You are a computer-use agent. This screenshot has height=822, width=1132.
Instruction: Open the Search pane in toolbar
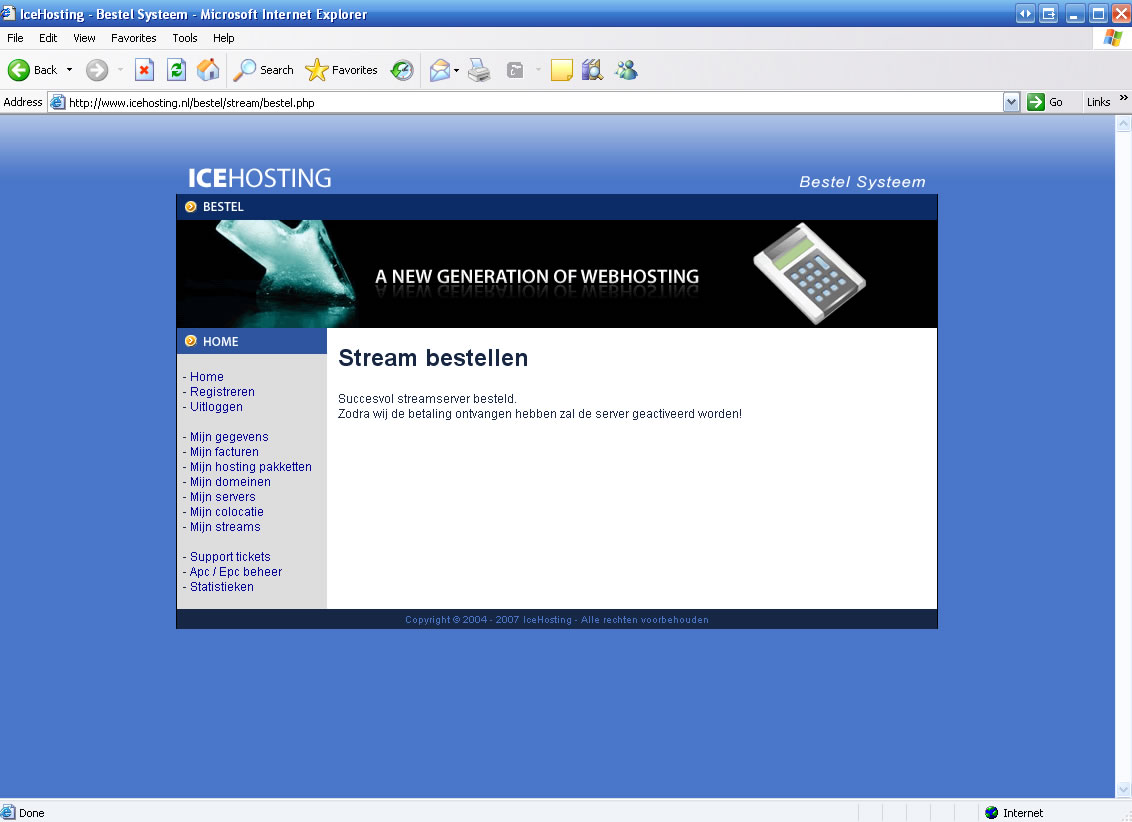click(x=264, y=70)
